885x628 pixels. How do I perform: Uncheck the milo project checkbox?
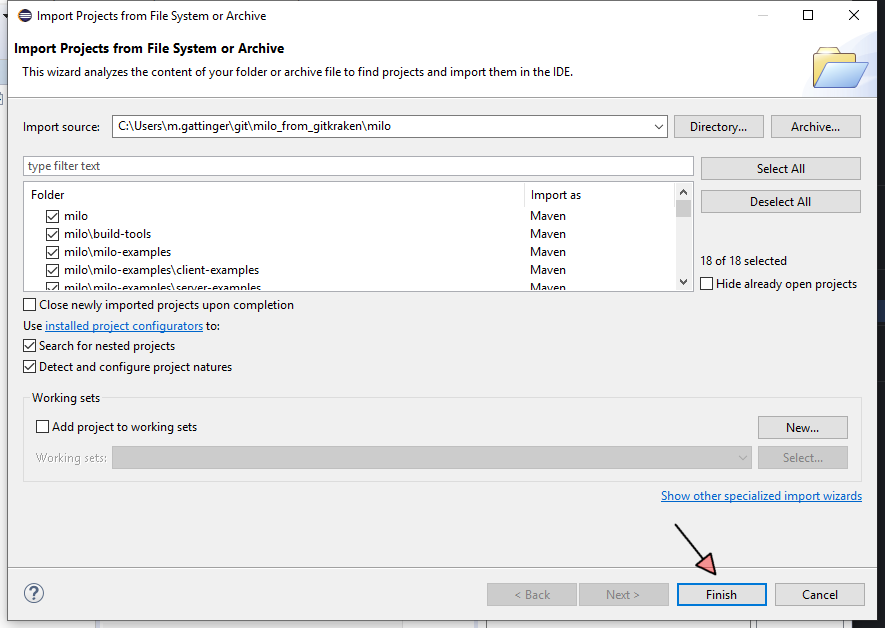tap(52, 216)
